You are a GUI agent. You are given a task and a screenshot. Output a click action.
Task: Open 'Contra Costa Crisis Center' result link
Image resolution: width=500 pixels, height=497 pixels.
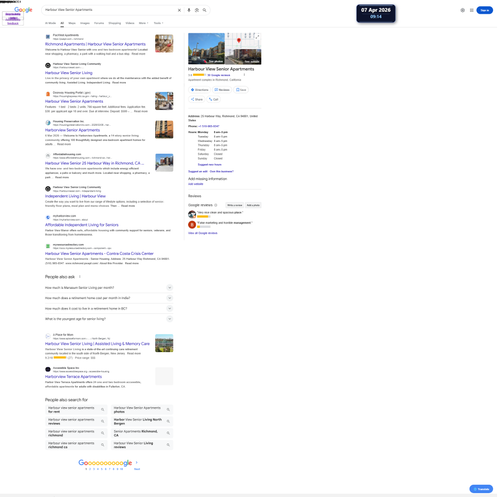(x=99, y=254)
